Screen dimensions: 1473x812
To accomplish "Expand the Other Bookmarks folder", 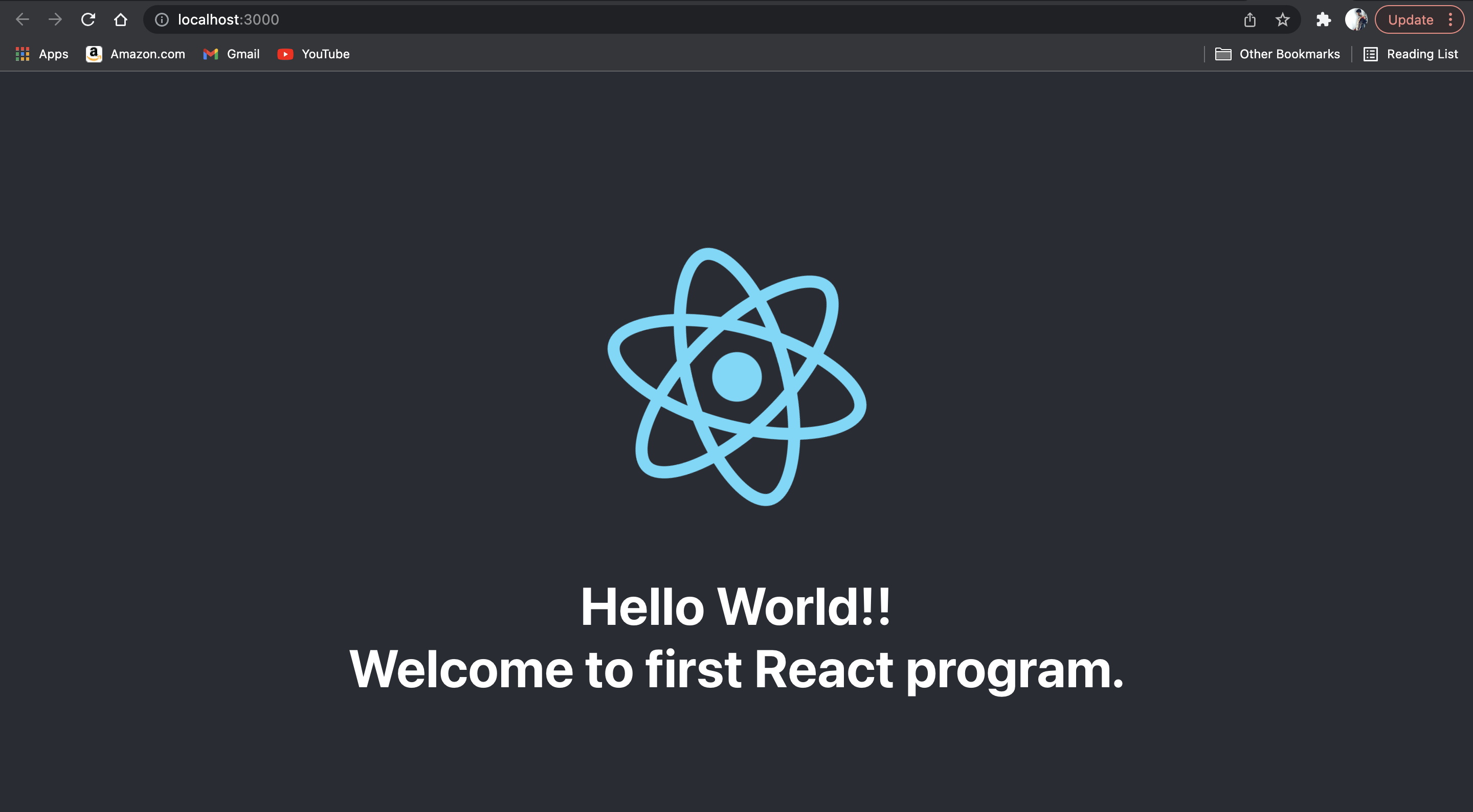I will tap(1279, 54).
